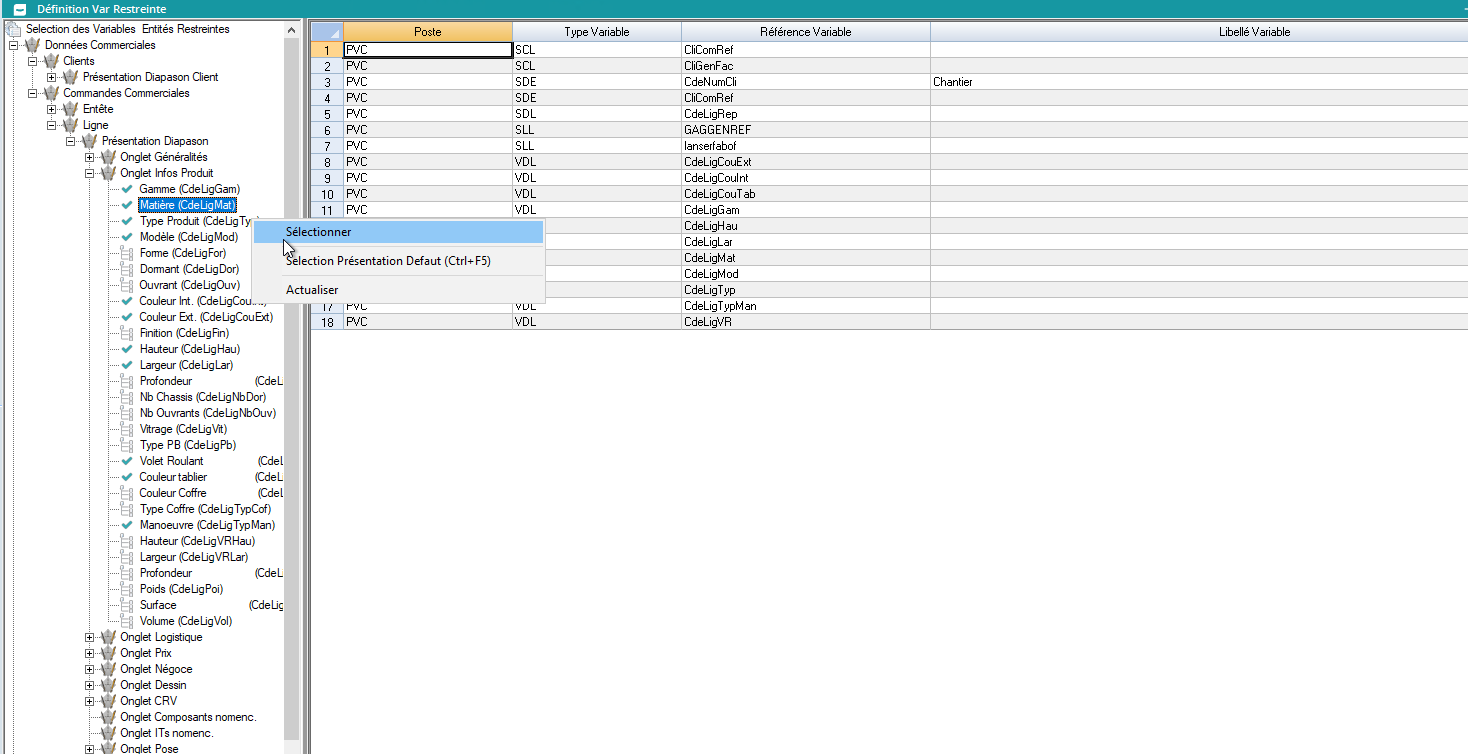The height and width of the screenshot is (754, 1468).
Task: Click the Onglet Prix node icon
Action: click(109, 653)
